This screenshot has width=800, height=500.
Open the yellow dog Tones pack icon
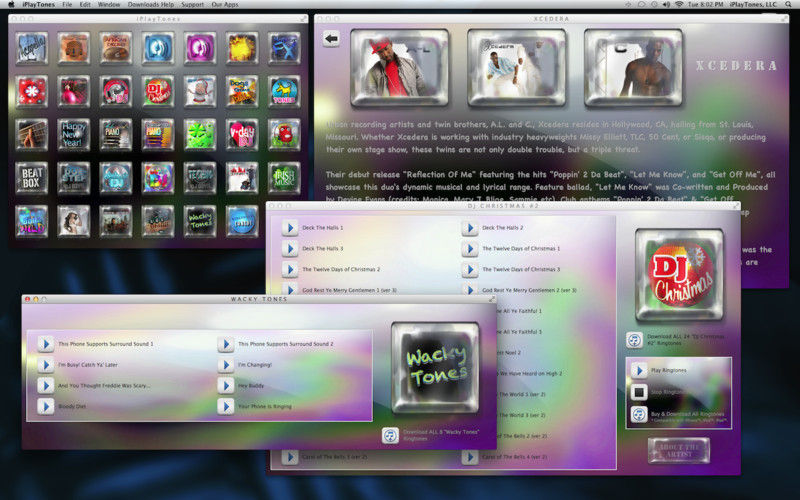pos(284,91)
